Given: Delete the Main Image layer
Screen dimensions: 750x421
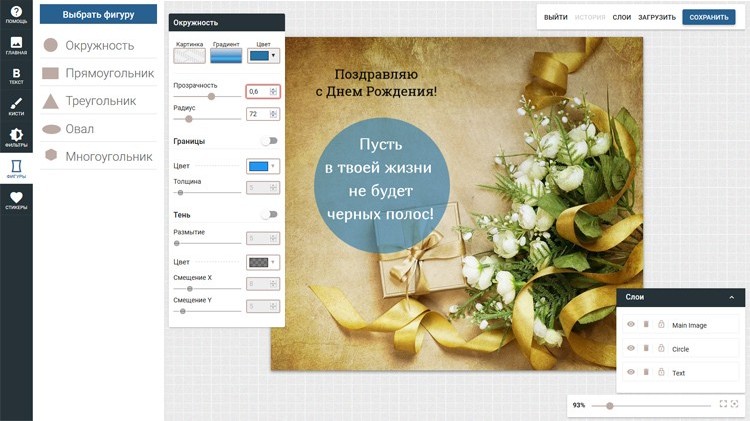Looking at the screenshot, I should tap(646, 324).
